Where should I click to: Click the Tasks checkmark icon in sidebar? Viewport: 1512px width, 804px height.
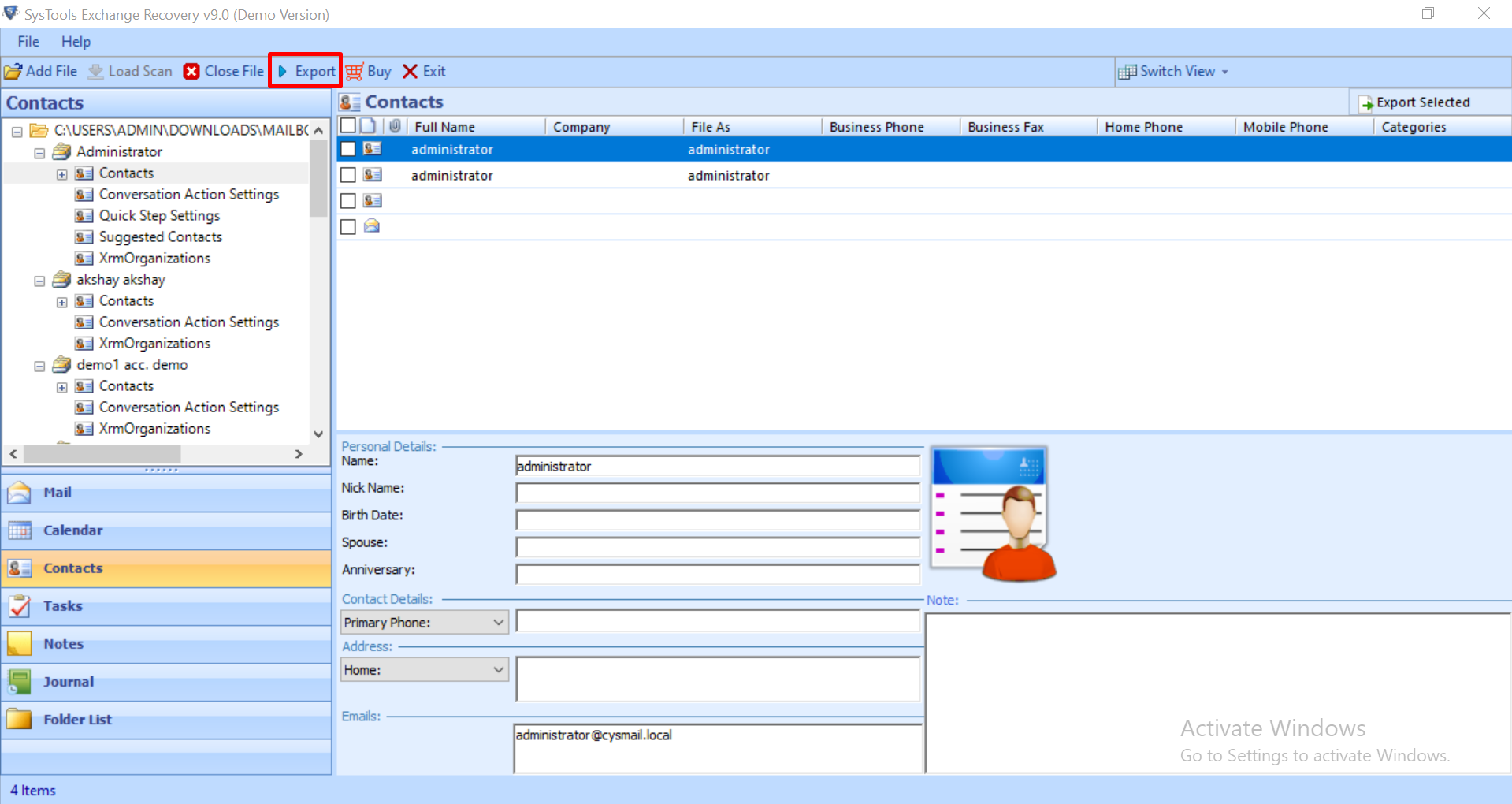(20, 606)
